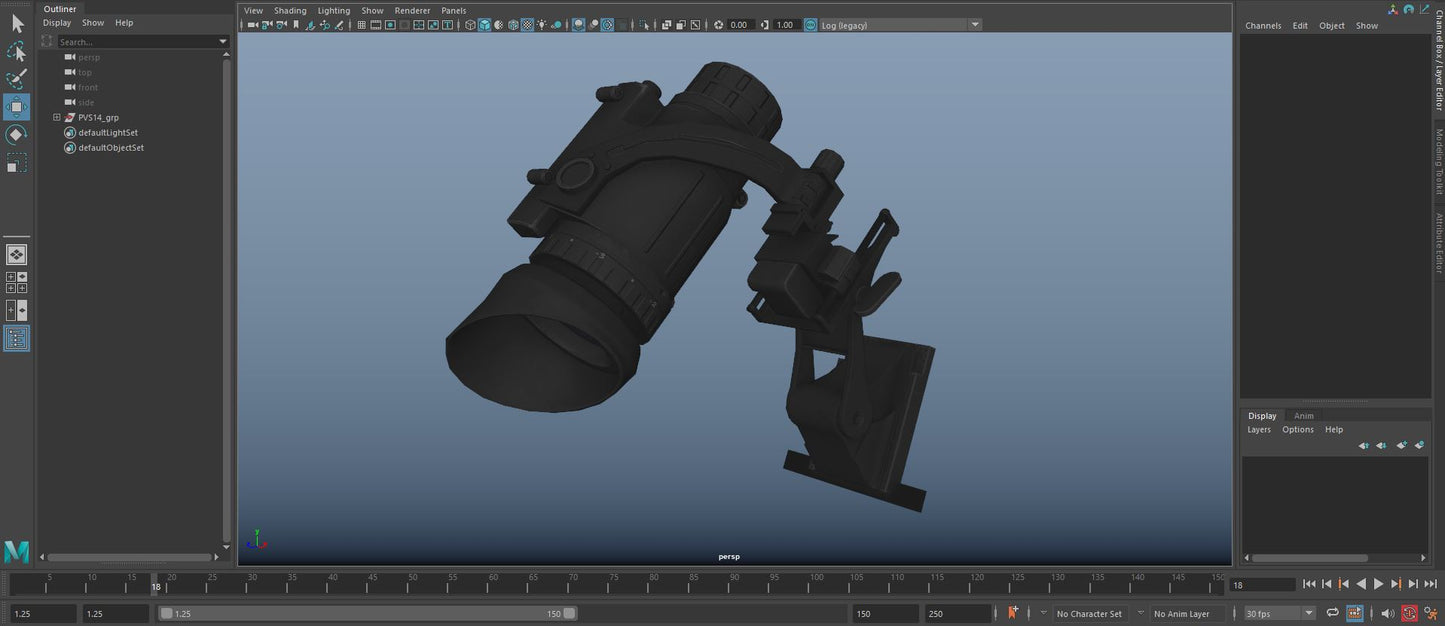Select the Lasso selection tool
1445x626 pixels.
pyautogui.click(x=16, y=51)
